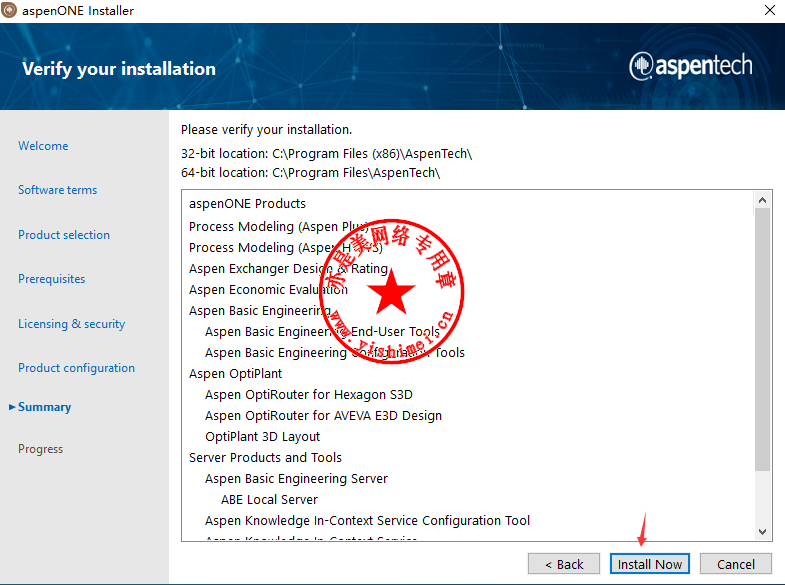785x585 pixels.
Task: Select 'OptiPlant 3D Layout' entry
Action: point(262,437)
